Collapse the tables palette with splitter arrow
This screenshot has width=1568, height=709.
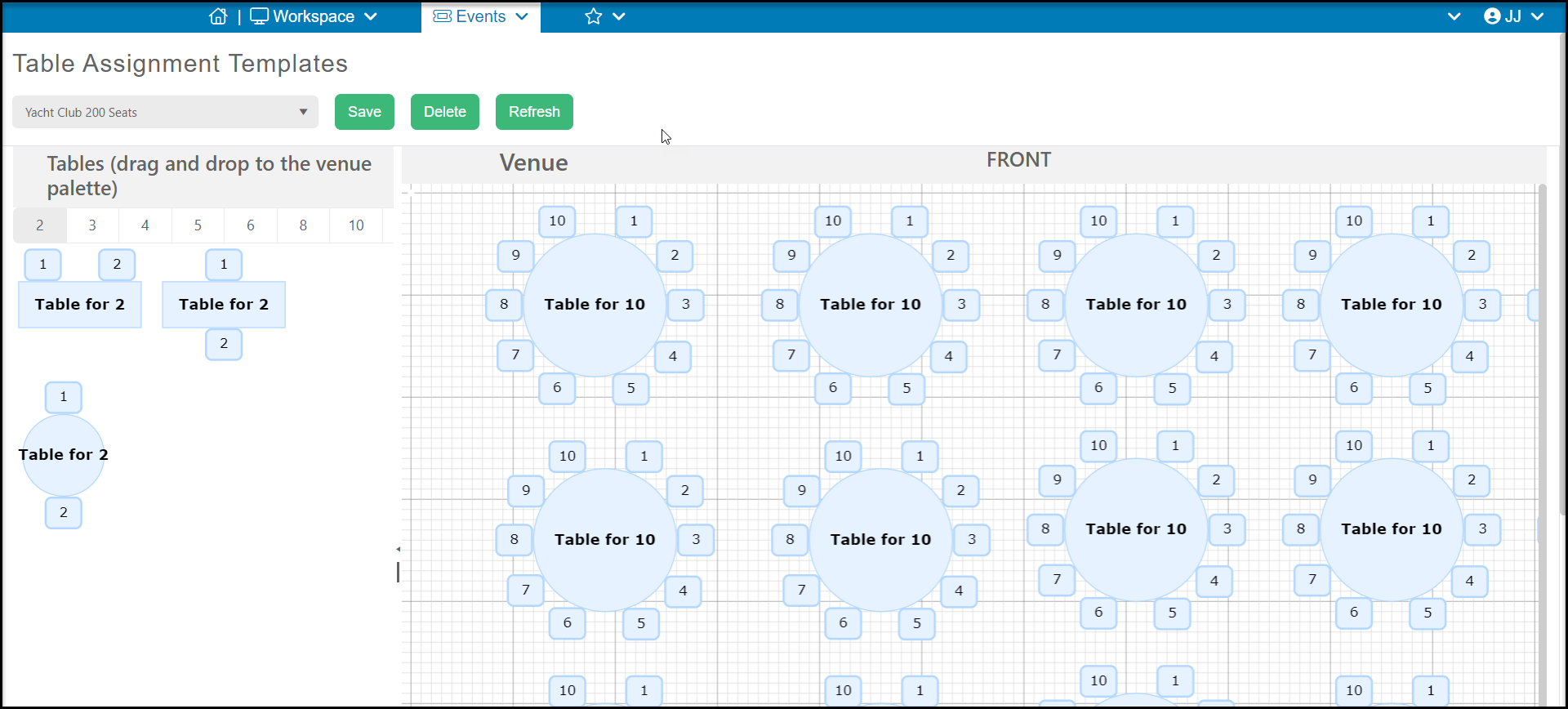(399, 549)
